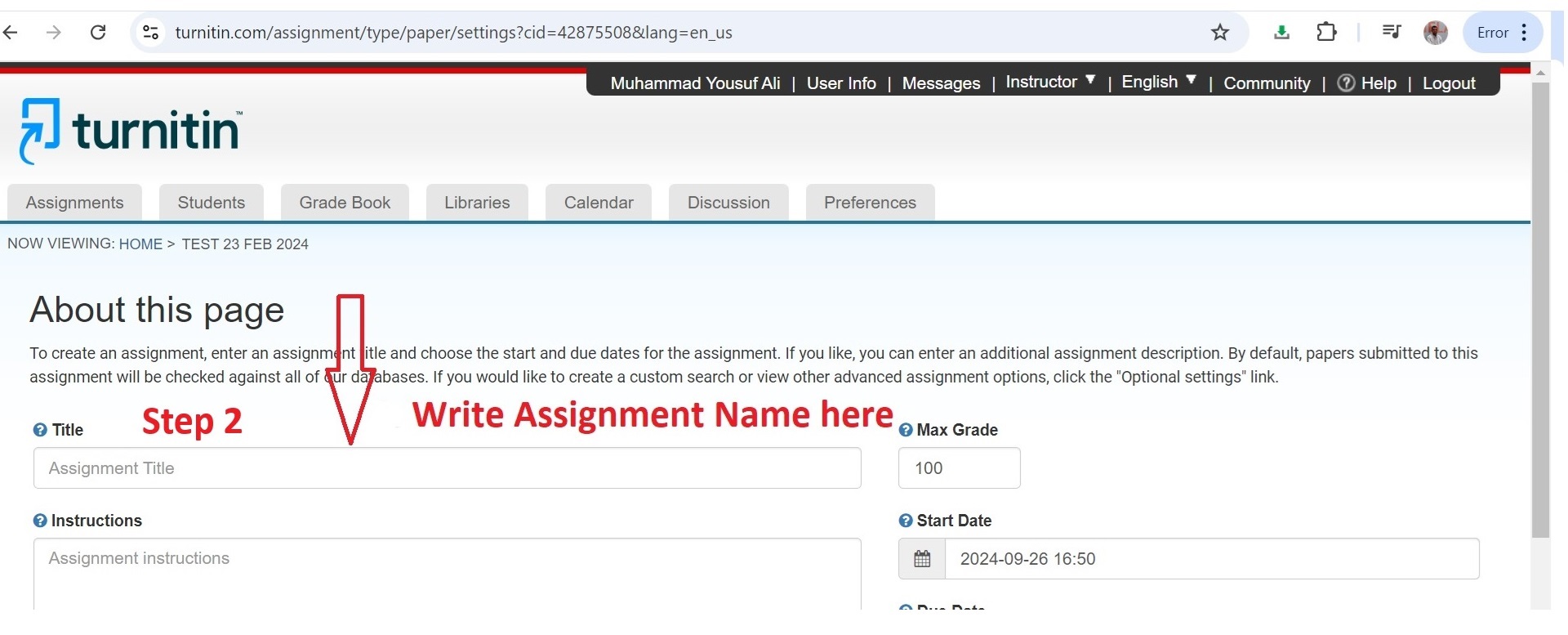Show help for Max Grade

[906, 430]
